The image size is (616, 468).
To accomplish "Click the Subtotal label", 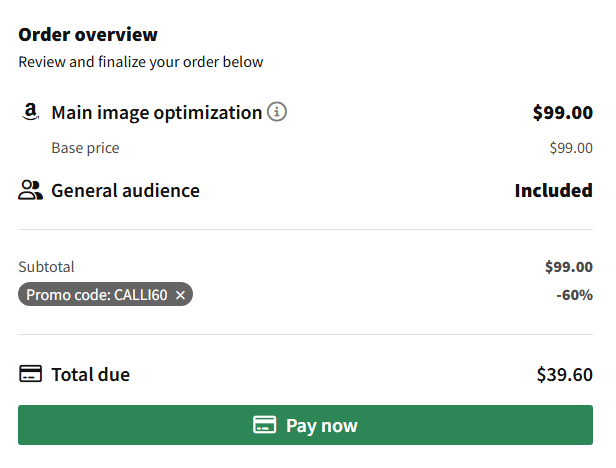I will [x=46, y=267].
